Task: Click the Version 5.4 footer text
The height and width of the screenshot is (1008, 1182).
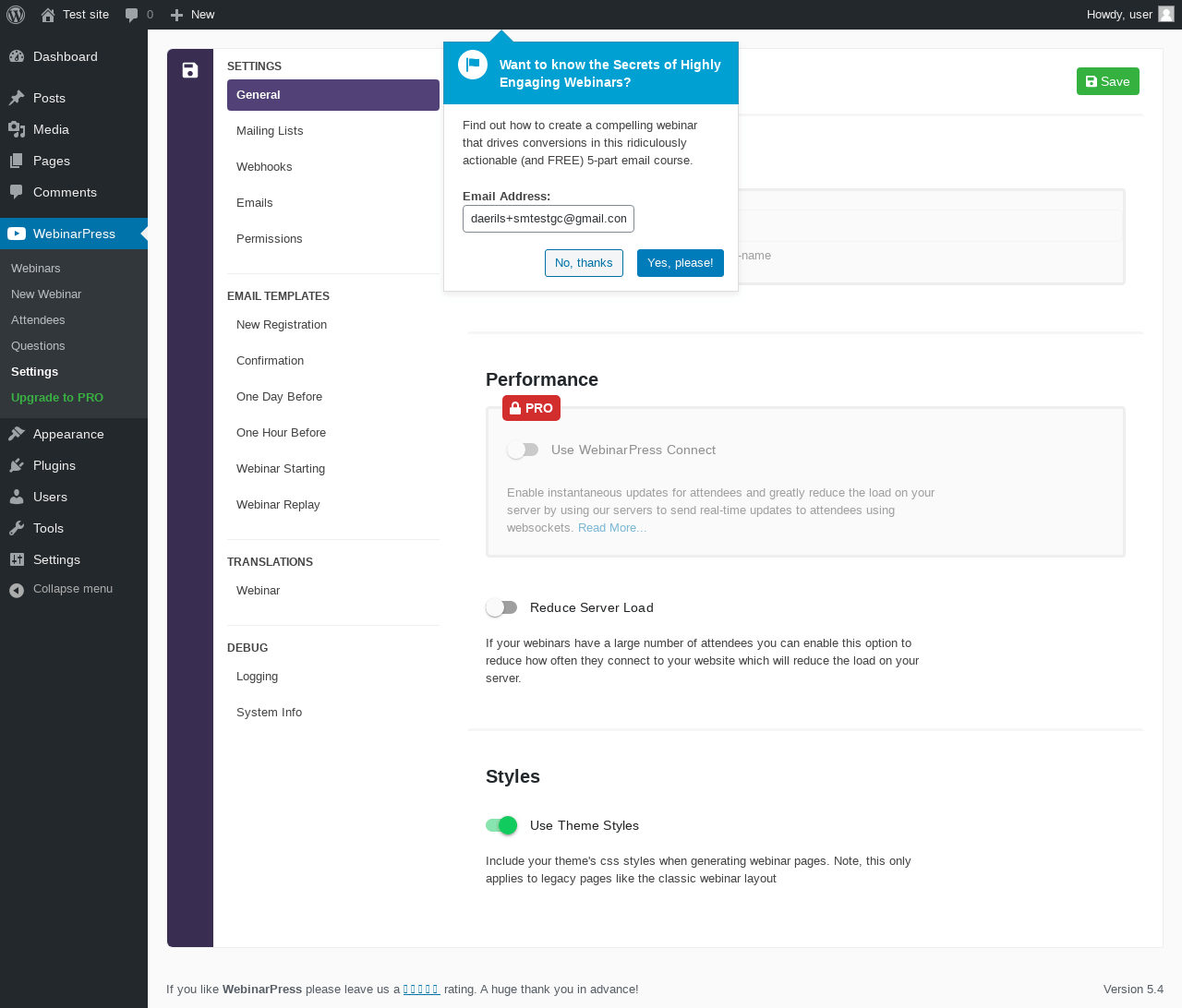Action: (x=1133, y=990)
